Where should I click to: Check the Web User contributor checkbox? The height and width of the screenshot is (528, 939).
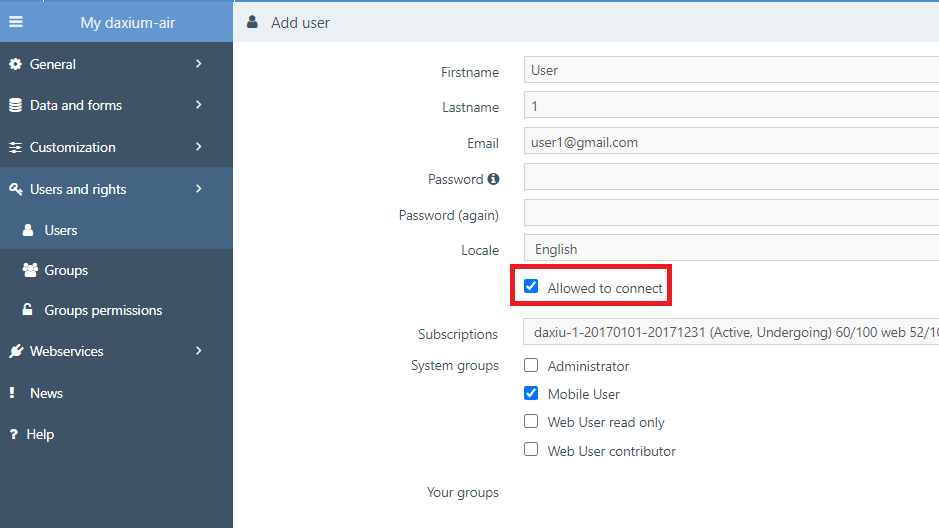pos(531,450)
